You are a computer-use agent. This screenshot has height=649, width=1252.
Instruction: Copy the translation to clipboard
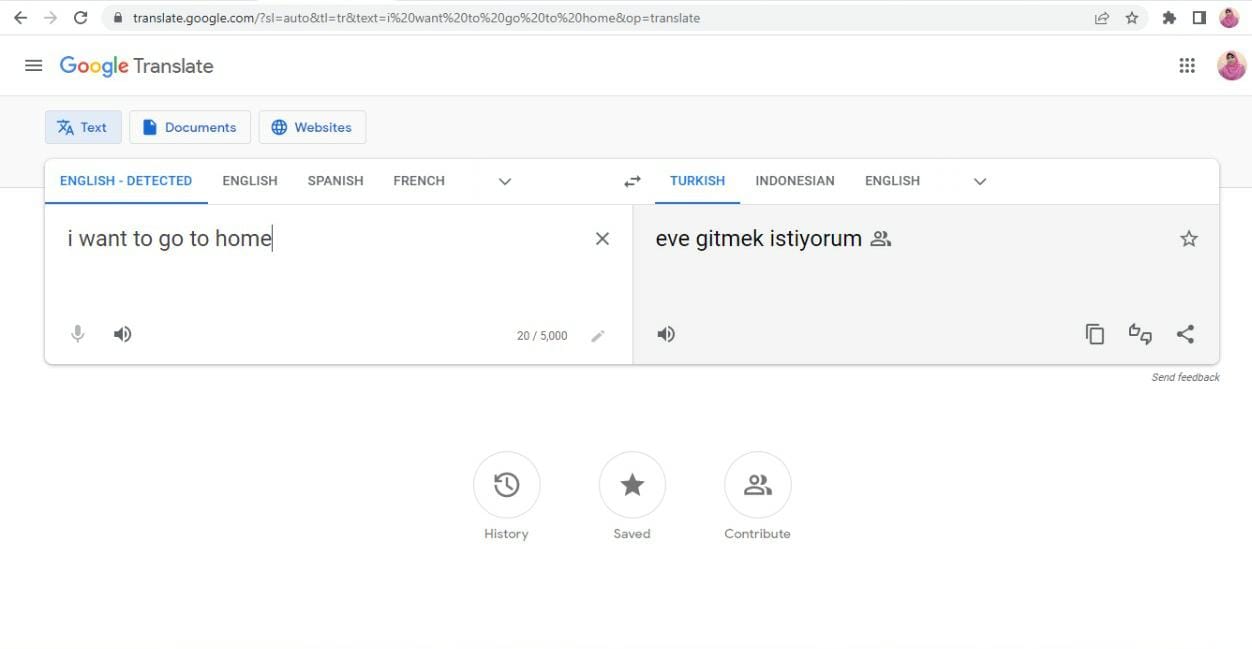pos(1095,334)
